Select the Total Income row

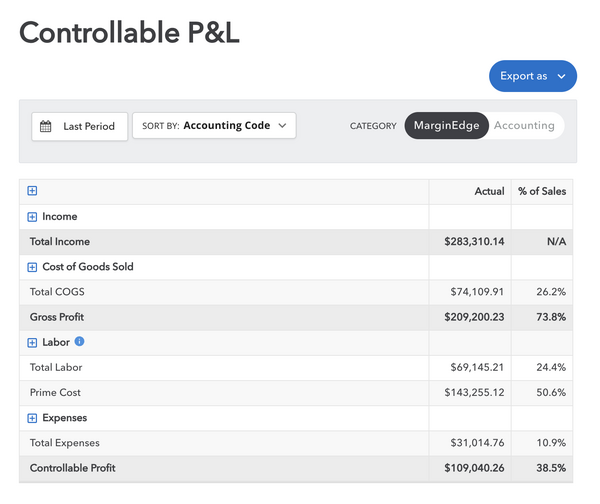(60, 242)
